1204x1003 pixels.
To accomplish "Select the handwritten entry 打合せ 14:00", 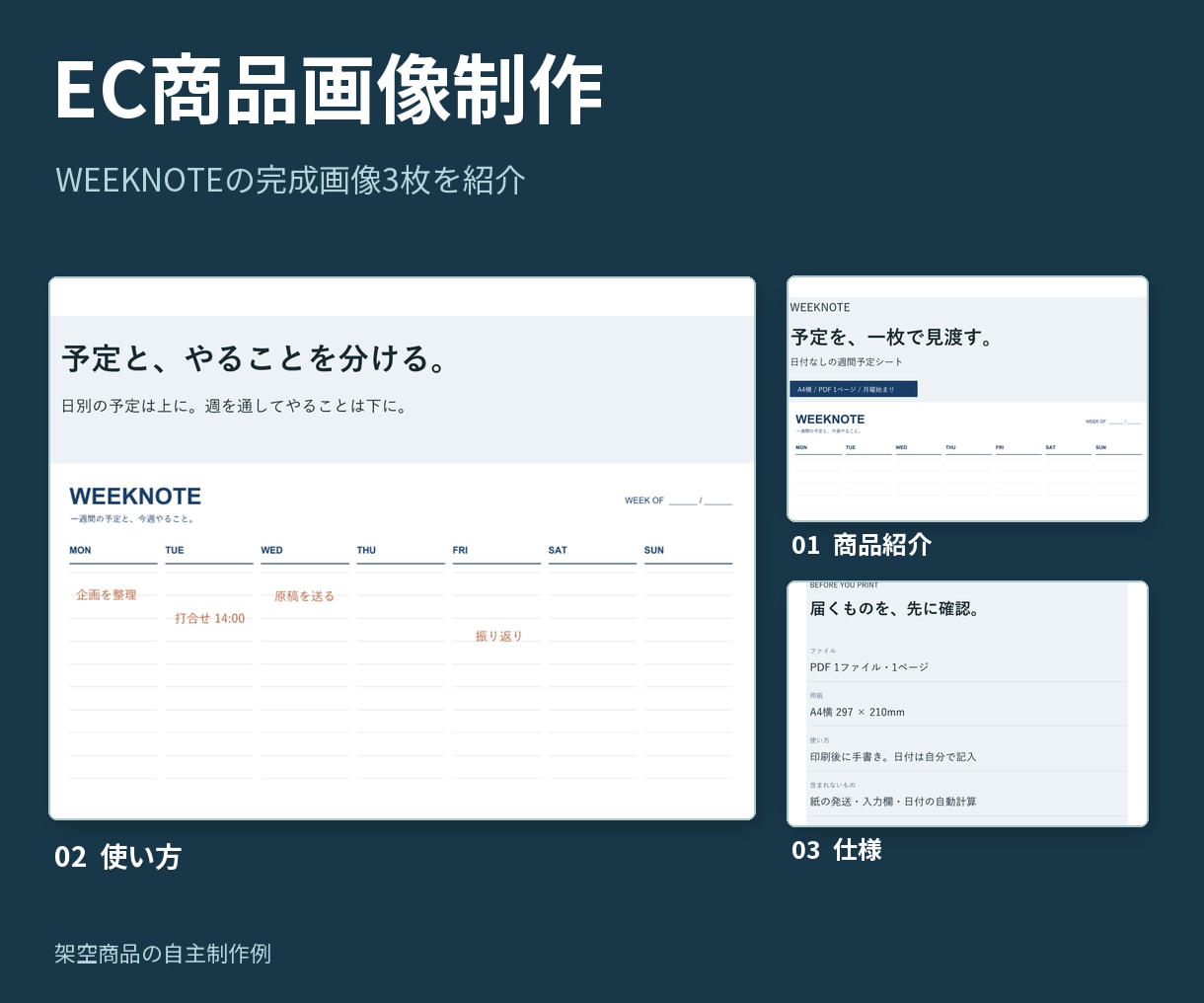I will [x=210, y=618].
